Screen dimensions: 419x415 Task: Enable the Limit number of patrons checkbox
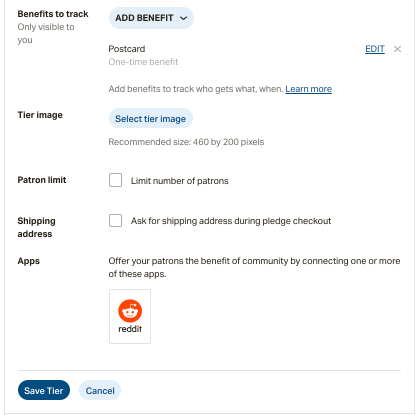click(115, 180)
